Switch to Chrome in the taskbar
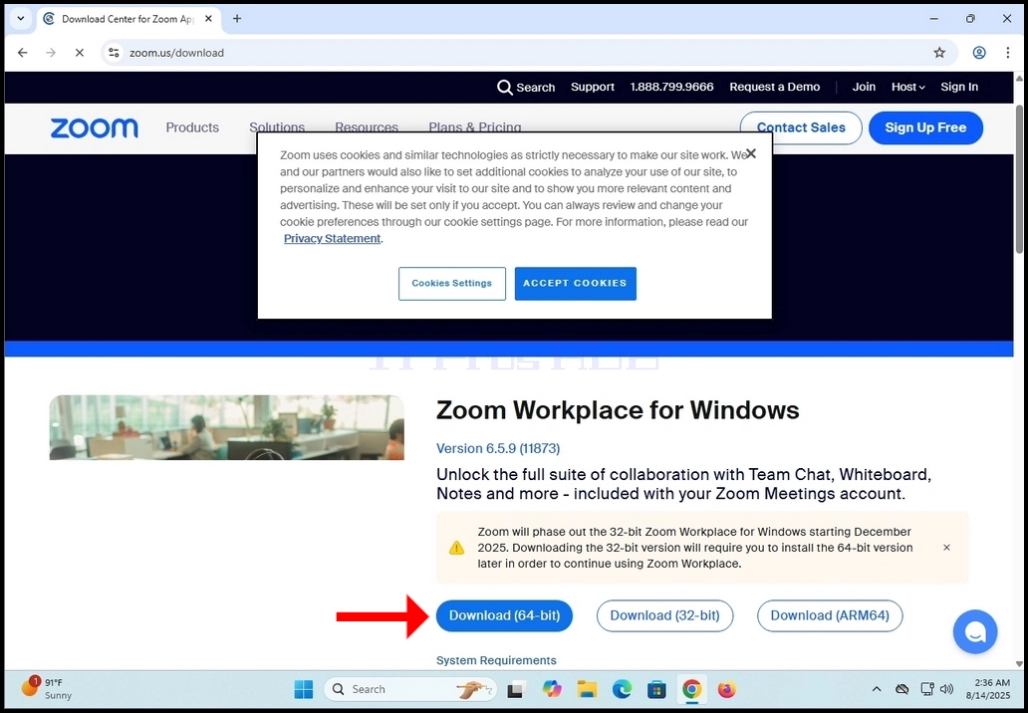 tap(692, 689)
